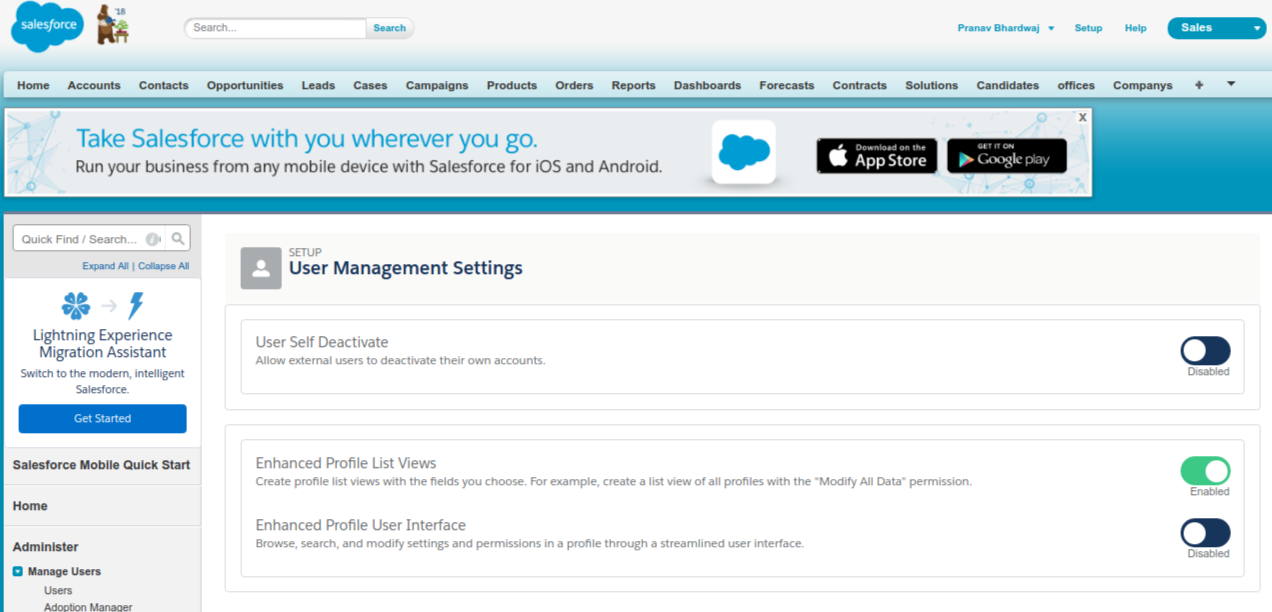Switch to the Dashboards tab
The width and height of the screenshot is (1272, 612).
tap(707, 85)
